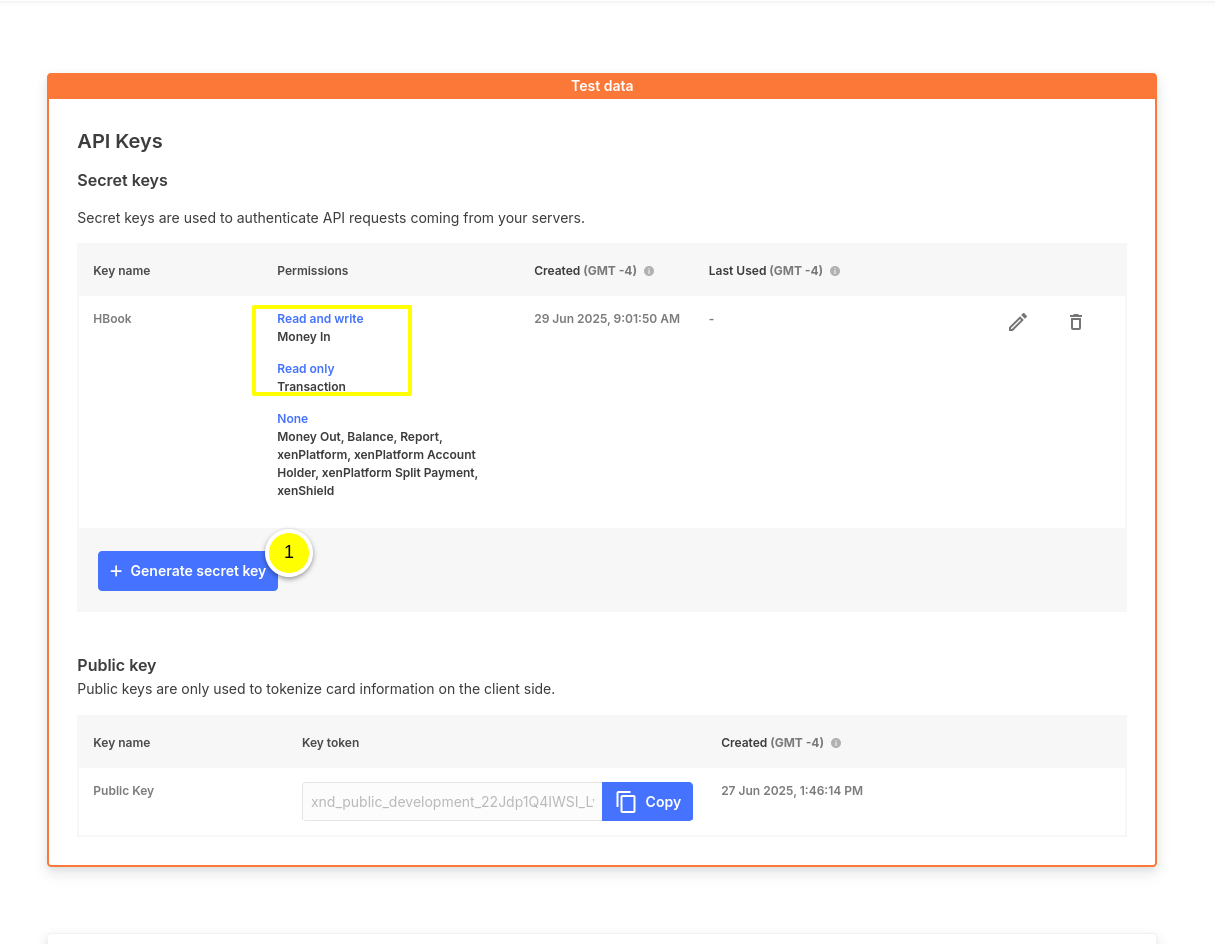The height and width of the screenshot is (944, 1215).
Task: Click info icon beside Last Used column
Action: [x=835, y=271]
